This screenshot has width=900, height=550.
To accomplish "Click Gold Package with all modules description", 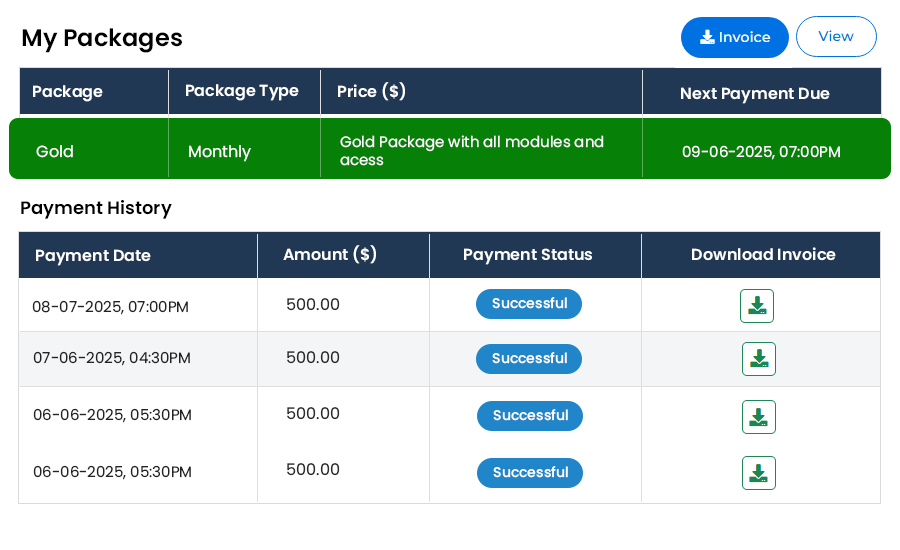I will (x=471, y=150).
